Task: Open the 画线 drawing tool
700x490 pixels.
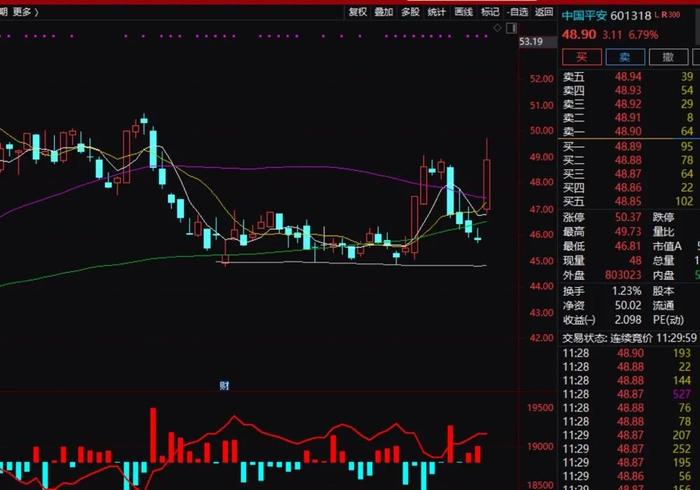Action: tap(463, 12)
